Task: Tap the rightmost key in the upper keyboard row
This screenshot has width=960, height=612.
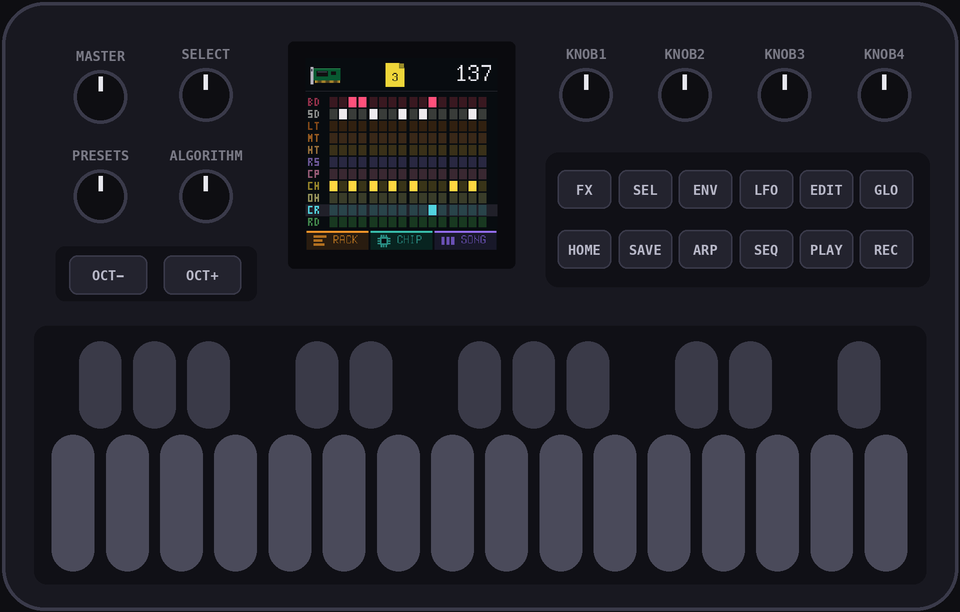Action: pos(859,385)
